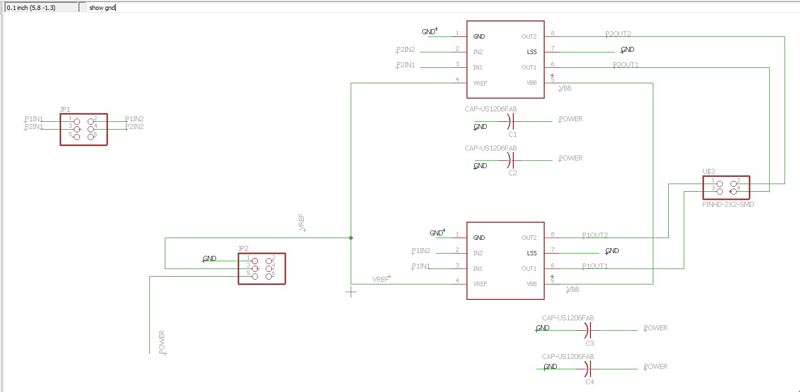800x392 pixels.
Task: Select the P1OUT2 net label
Action: coord(595,235)
